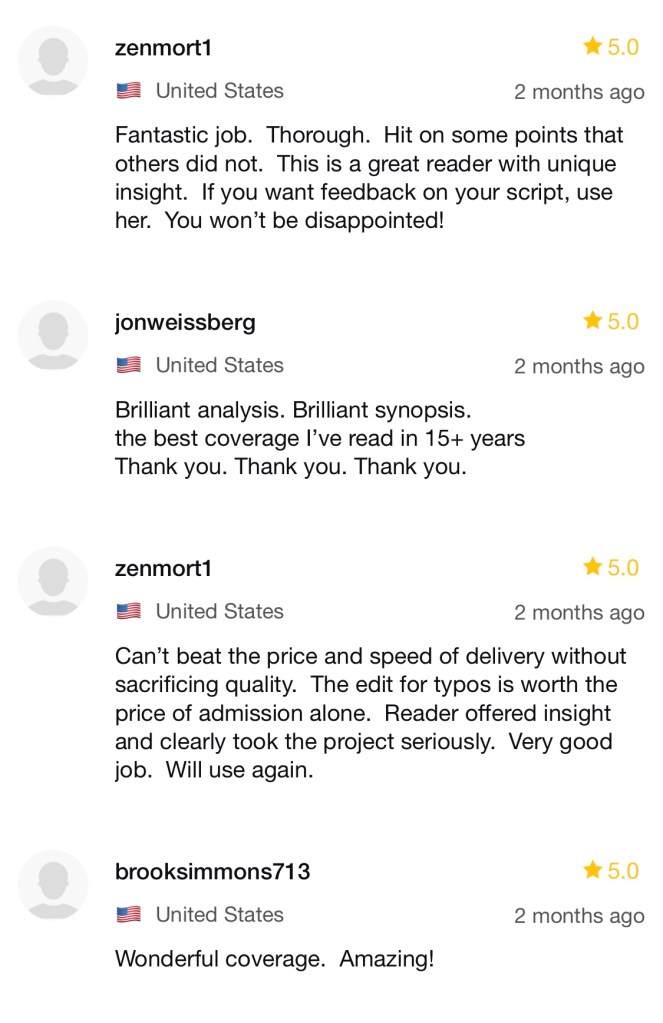Click the 5.0 score on "Fantastic job" review
Screen dimensions: 663x1023
[x=623, y=47]
